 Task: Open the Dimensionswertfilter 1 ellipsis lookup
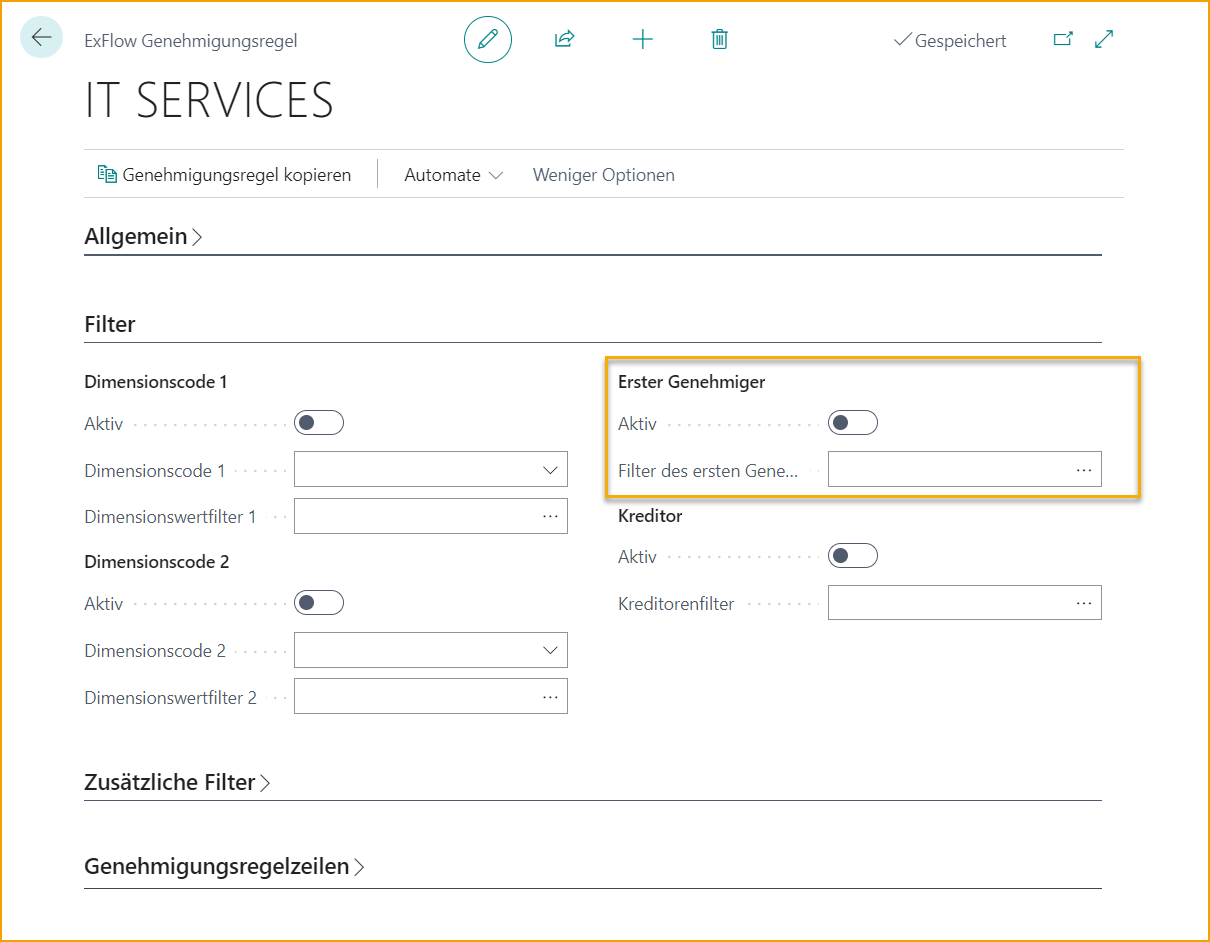[550, 515]
